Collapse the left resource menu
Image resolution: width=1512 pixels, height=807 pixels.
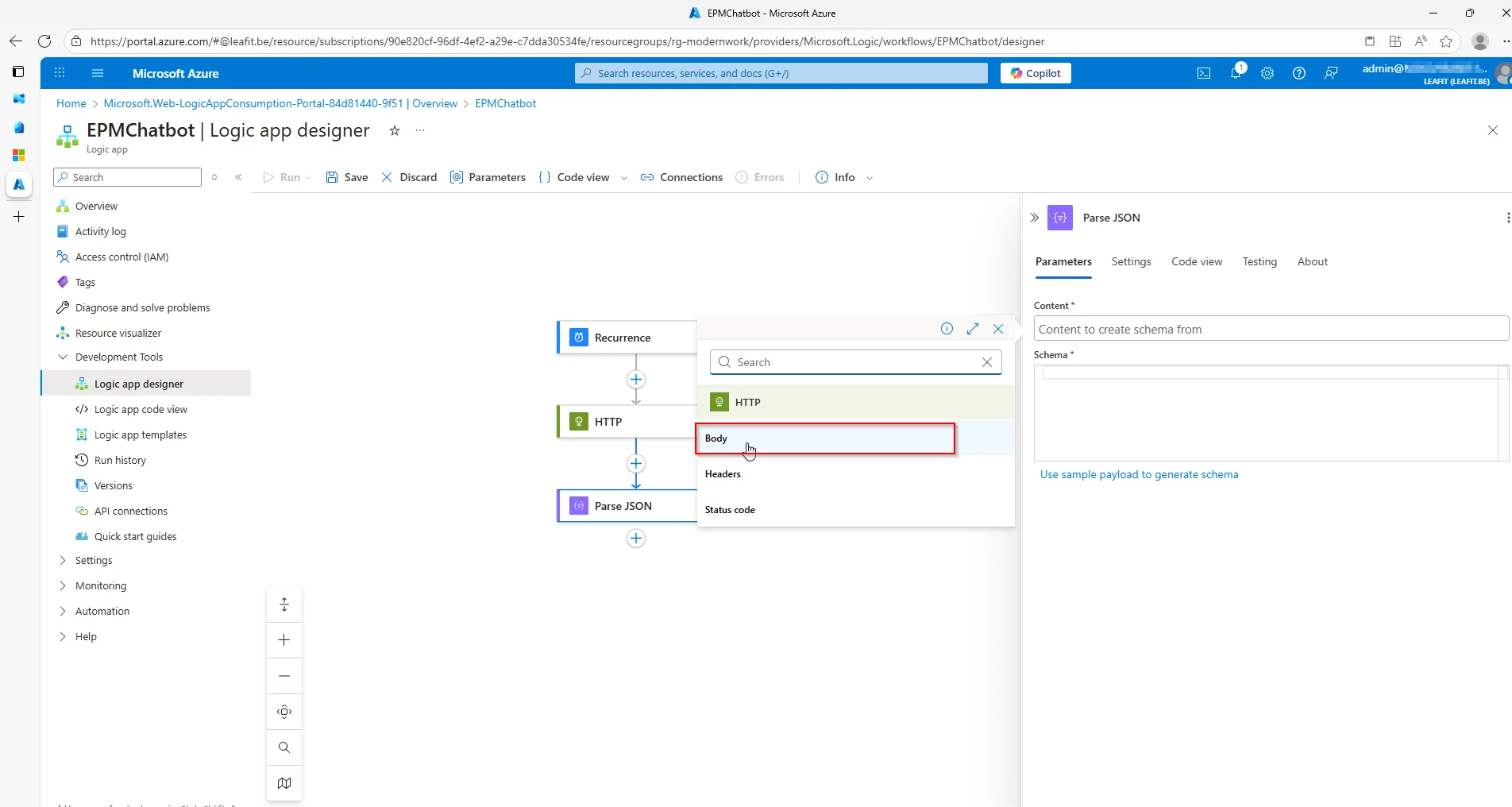[x=238, y=177]
